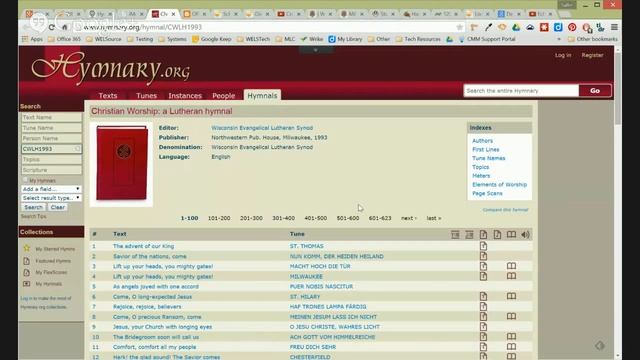Click the Search the entire Hymnary field
This screenshot has height=360, width=640.
(521, 91)
